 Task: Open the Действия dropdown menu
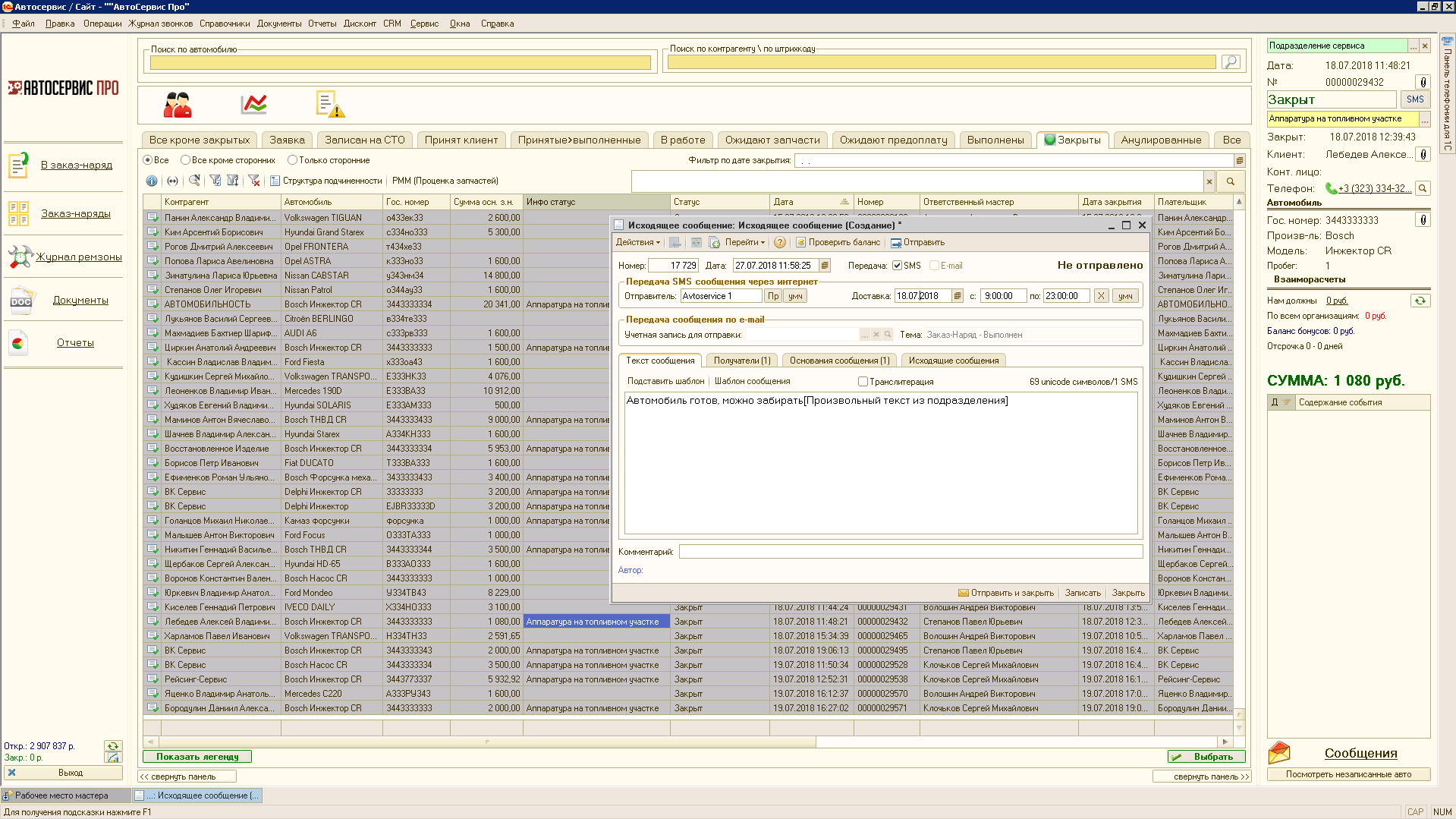637,243
